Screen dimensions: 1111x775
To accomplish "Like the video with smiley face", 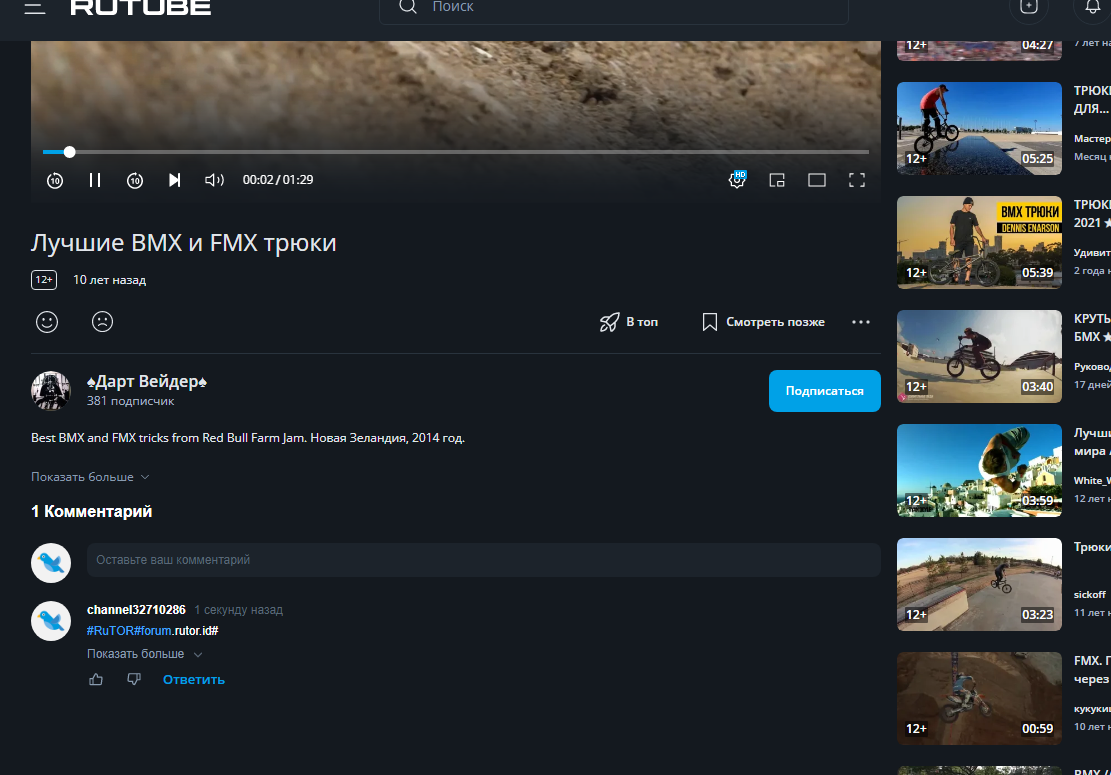I will point(47,322).
